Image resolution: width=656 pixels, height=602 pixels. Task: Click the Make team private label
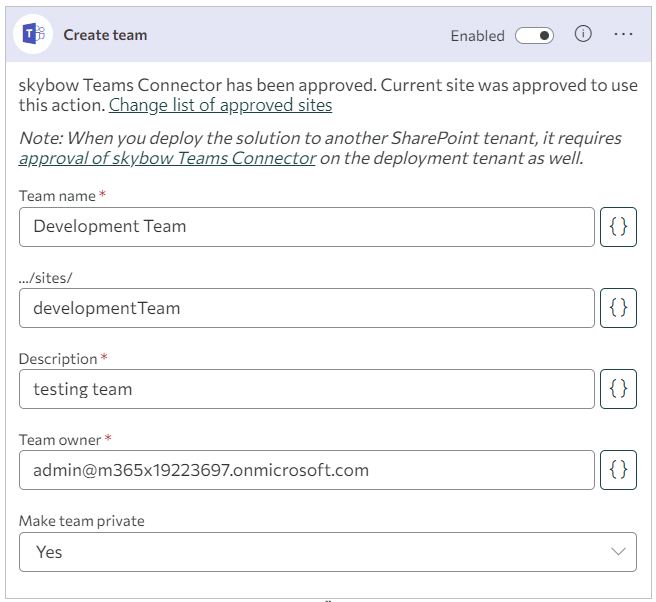(82, 521)
